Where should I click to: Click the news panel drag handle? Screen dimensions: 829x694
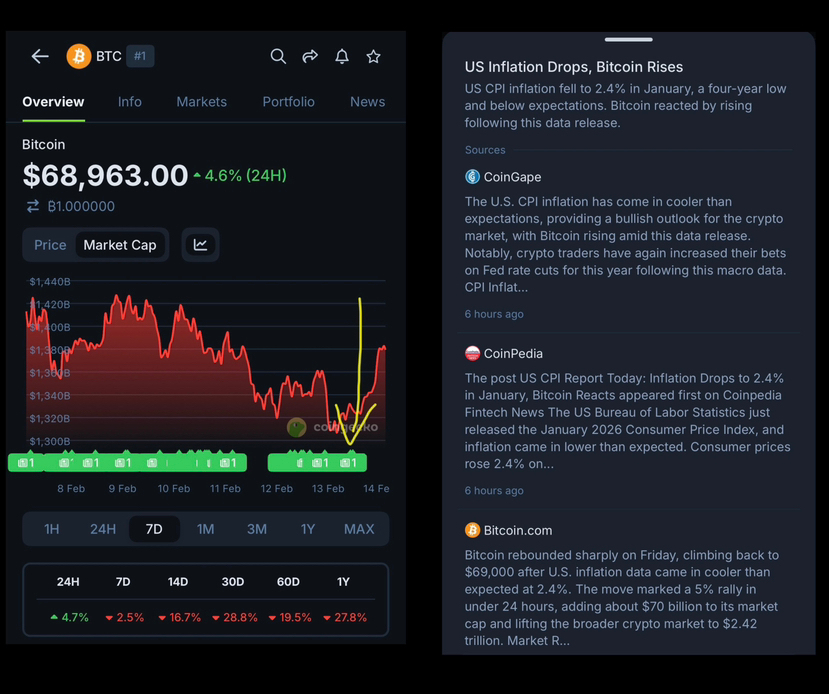click(629, 40)
